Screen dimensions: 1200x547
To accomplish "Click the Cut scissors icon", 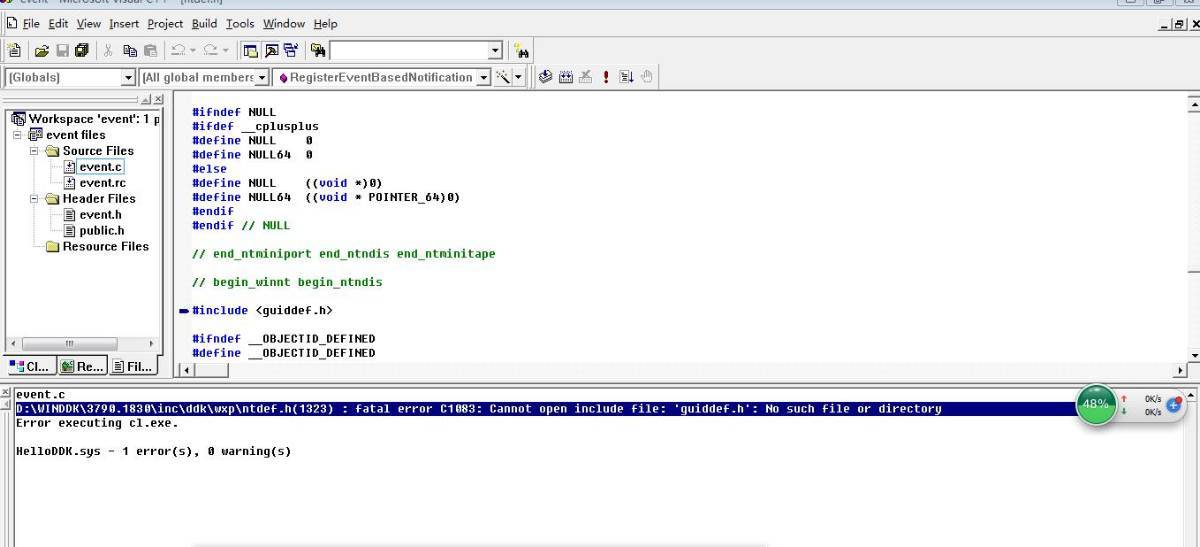I will pyautogui.click(x=108, y=50).
